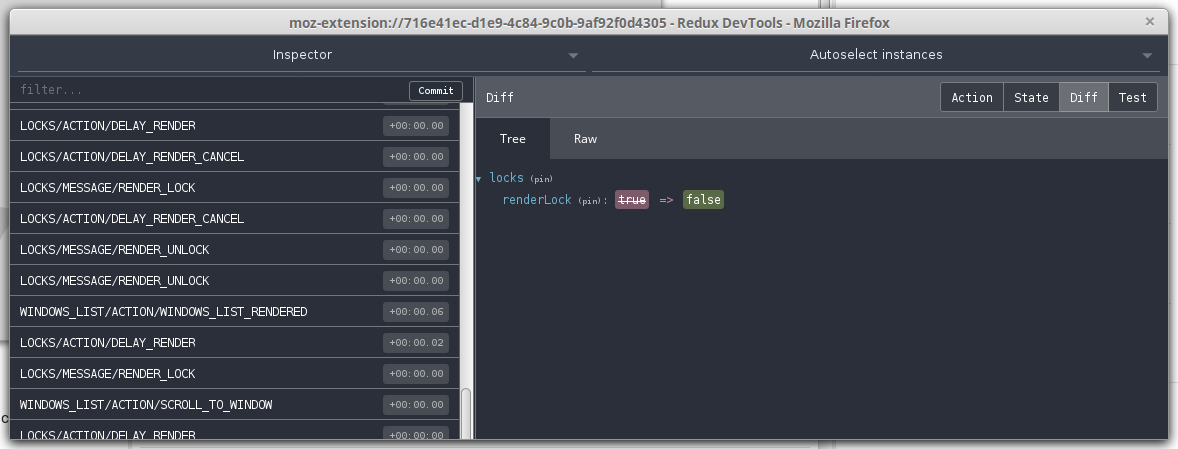Viewport: 1178px width, 449px height.
Task: Open the Autoselect instances dropdown
Action: click(875, 55)
